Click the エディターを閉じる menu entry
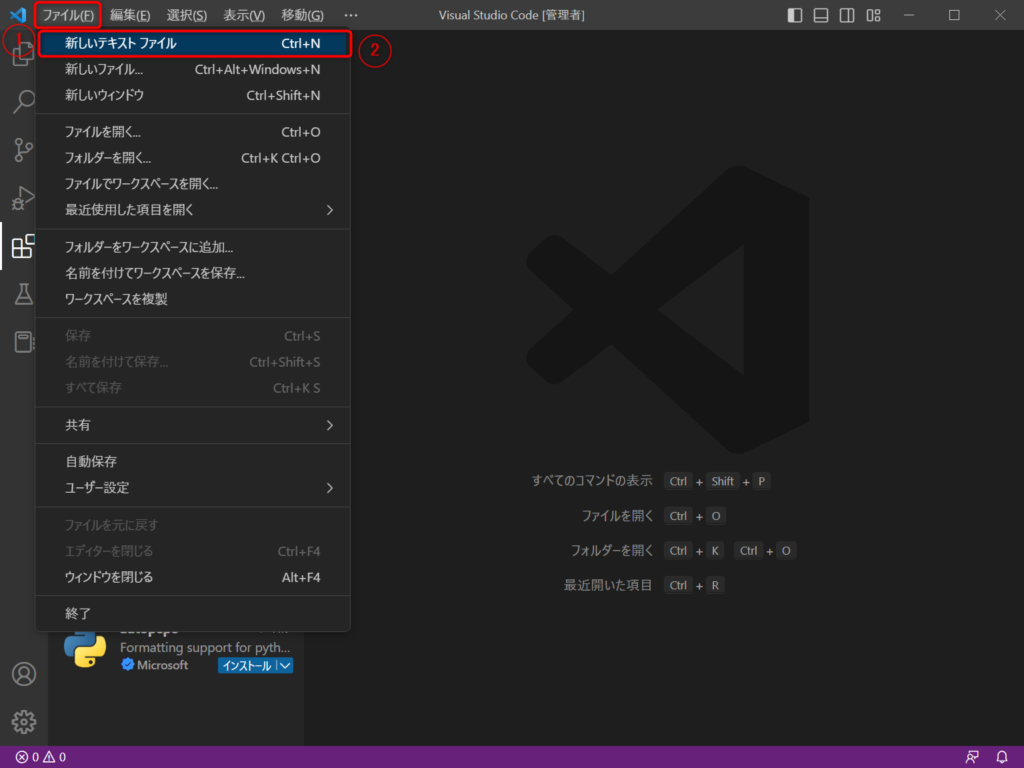Viewport: 1024px width, 768px height. [193, 551]
